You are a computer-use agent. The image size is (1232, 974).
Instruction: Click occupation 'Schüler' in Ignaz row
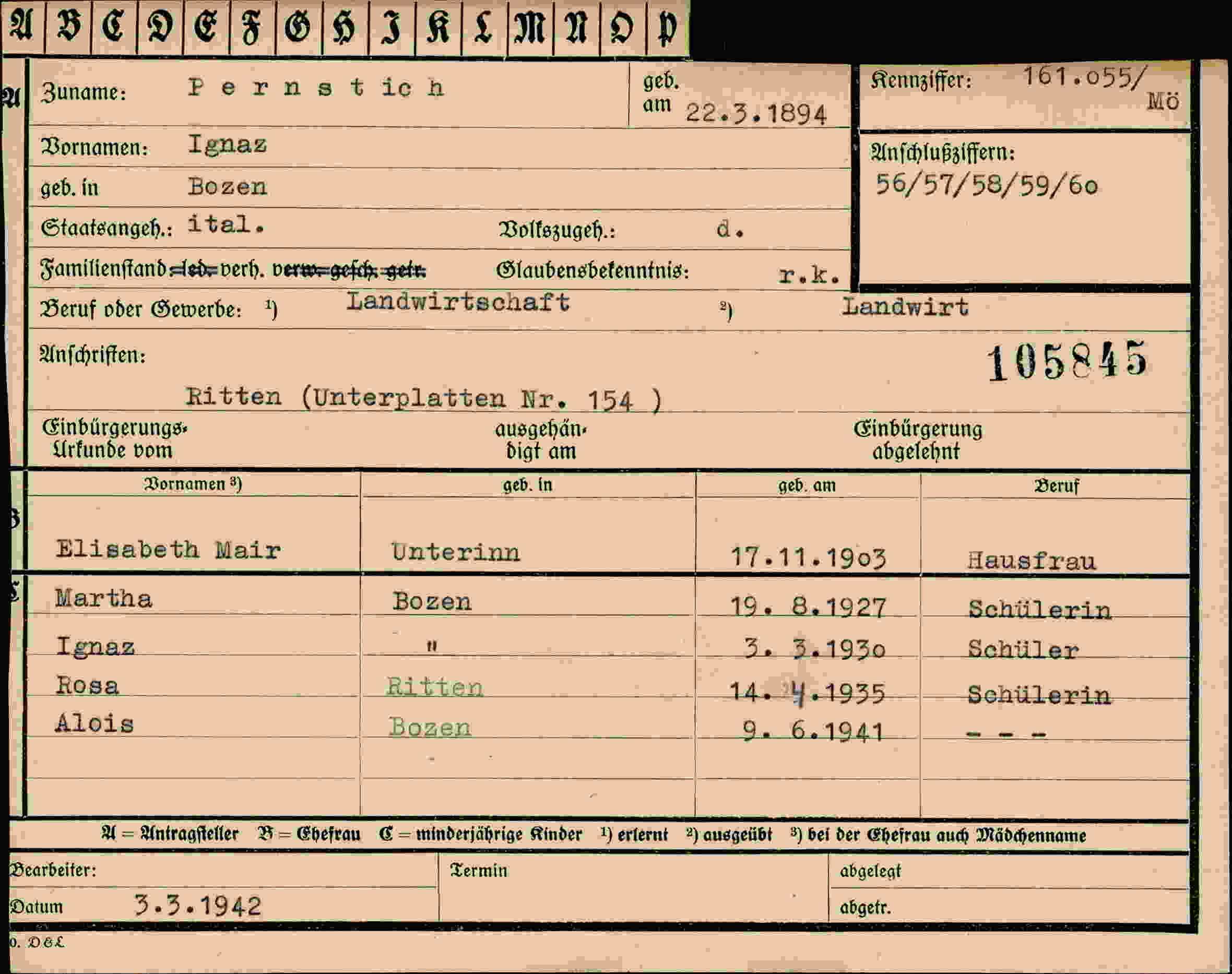[x=1023, y=650]
